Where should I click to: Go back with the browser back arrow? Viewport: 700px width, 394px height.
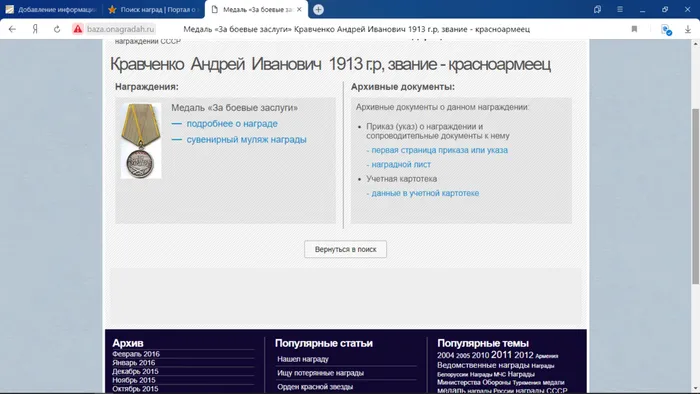tap(12, 29)
